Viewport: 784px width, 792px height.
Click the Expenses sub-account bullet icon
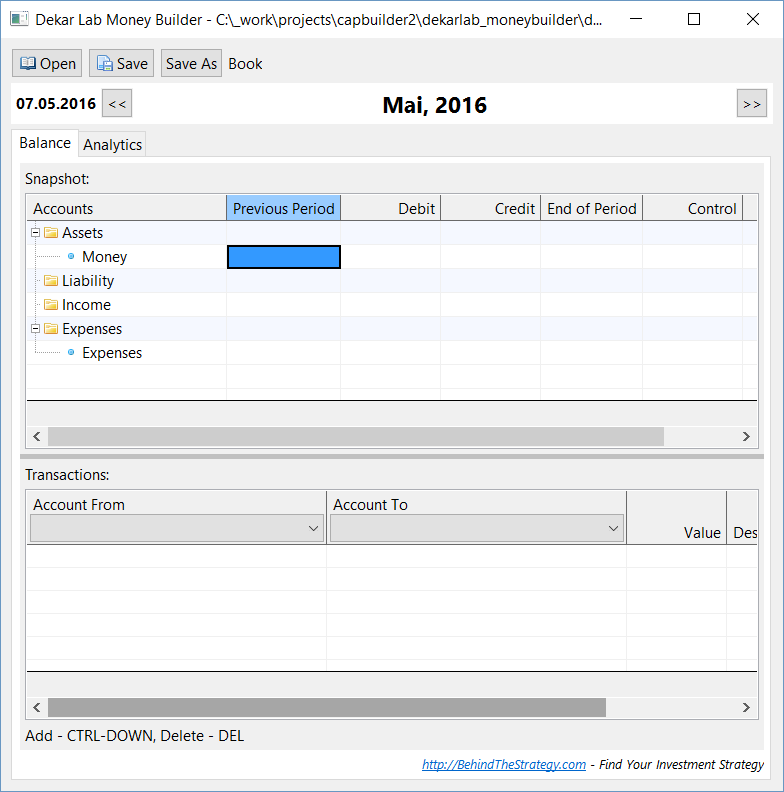pos(71,352)
